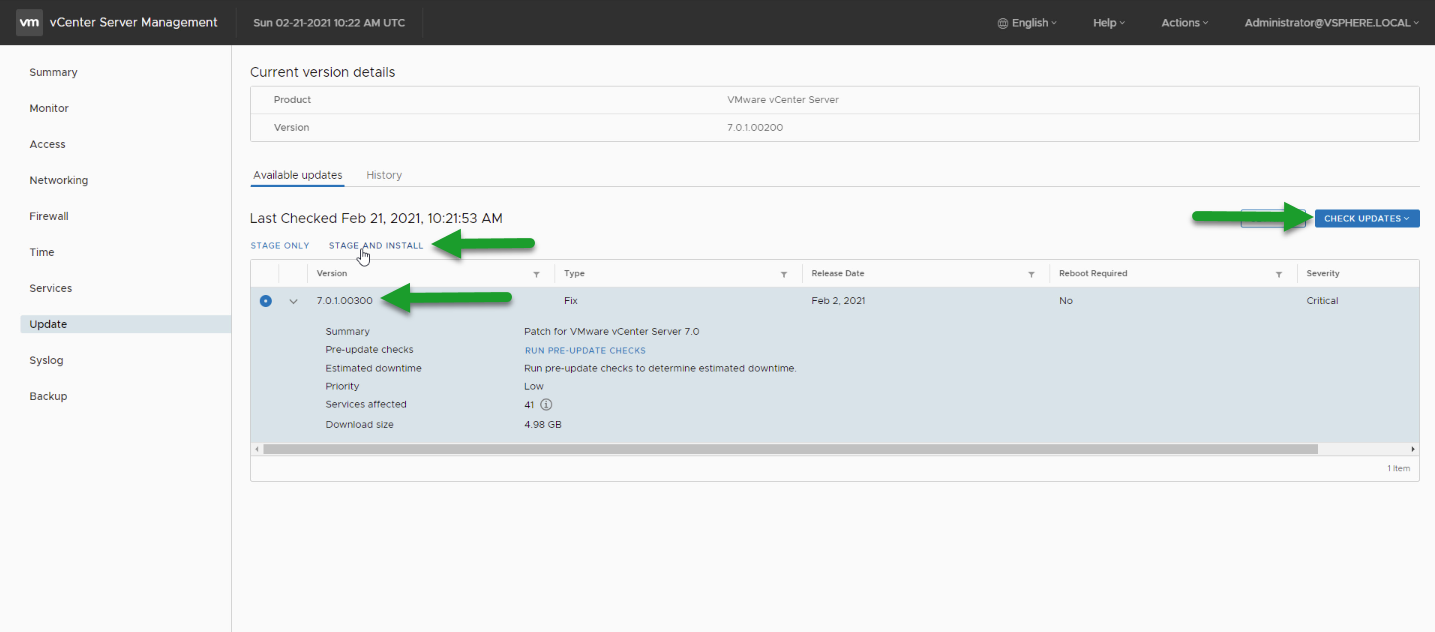The height and width of the screenshot is (632, 1435).
Task: Collapse the 7.0.1.00300 row details chevron
Action: [x=293, y=301]
